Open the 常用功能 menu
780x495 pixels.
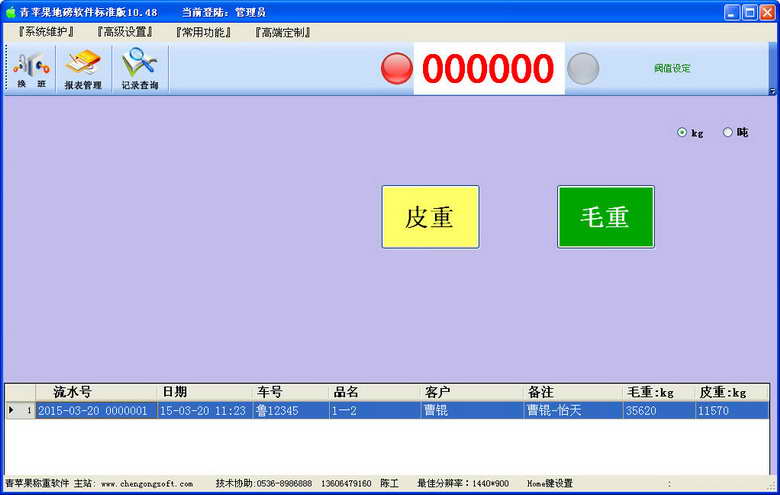(x=203, y=32)
